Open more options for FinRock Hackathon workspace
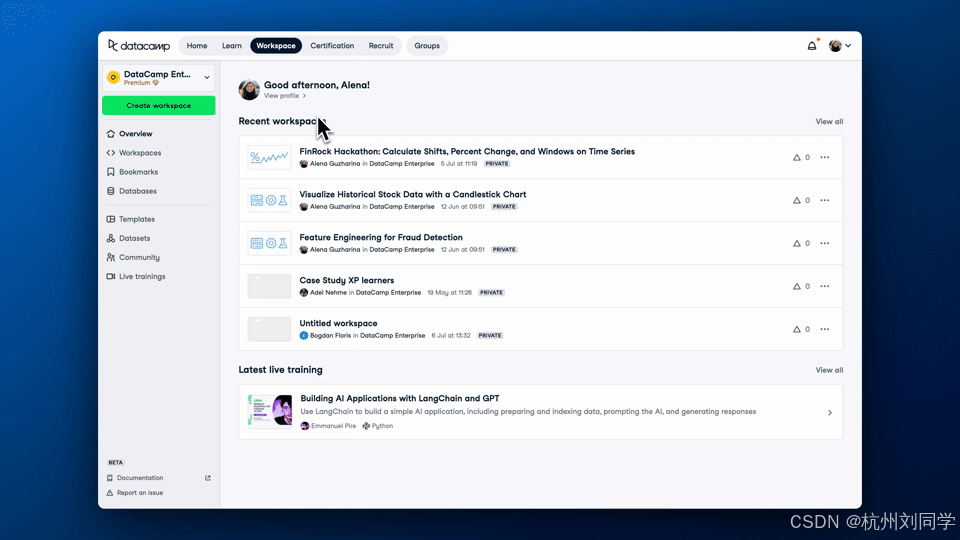The height and width of the screenshot is (540, 960). tap(825, 158)
